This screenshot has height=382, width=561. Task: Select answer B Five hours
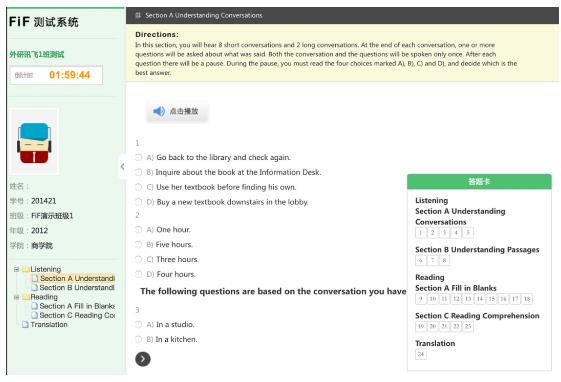[x=138, y=245]
